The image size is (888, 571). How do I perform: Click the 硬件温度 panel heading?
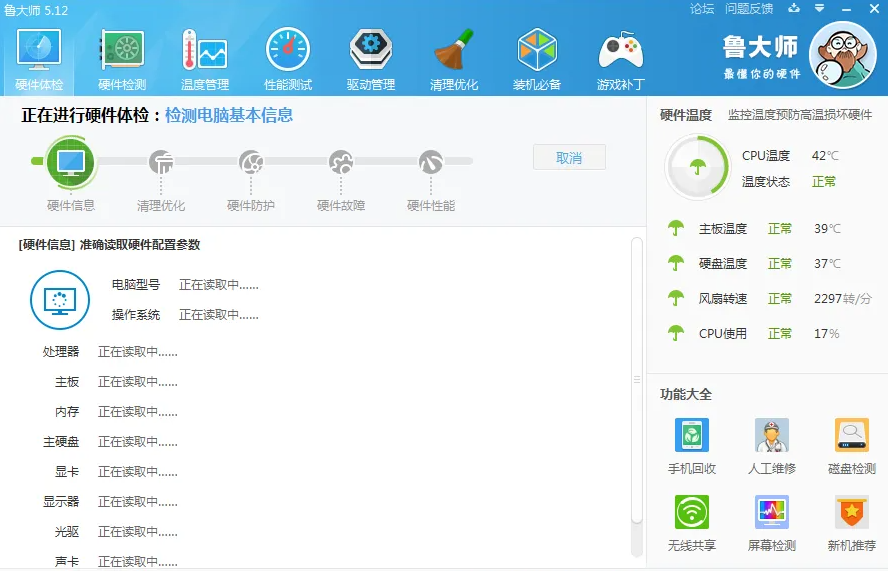686,115
